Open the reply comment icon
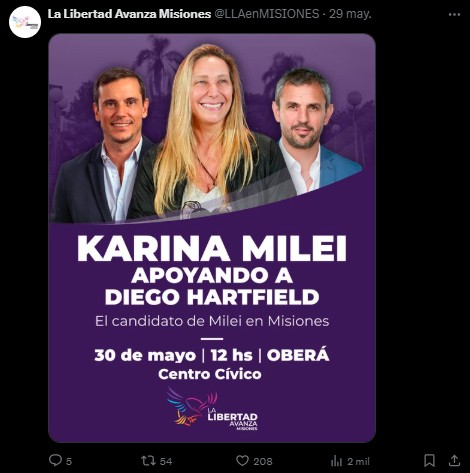470x473 pixels. pyautogui.click(x=55, y=460)
